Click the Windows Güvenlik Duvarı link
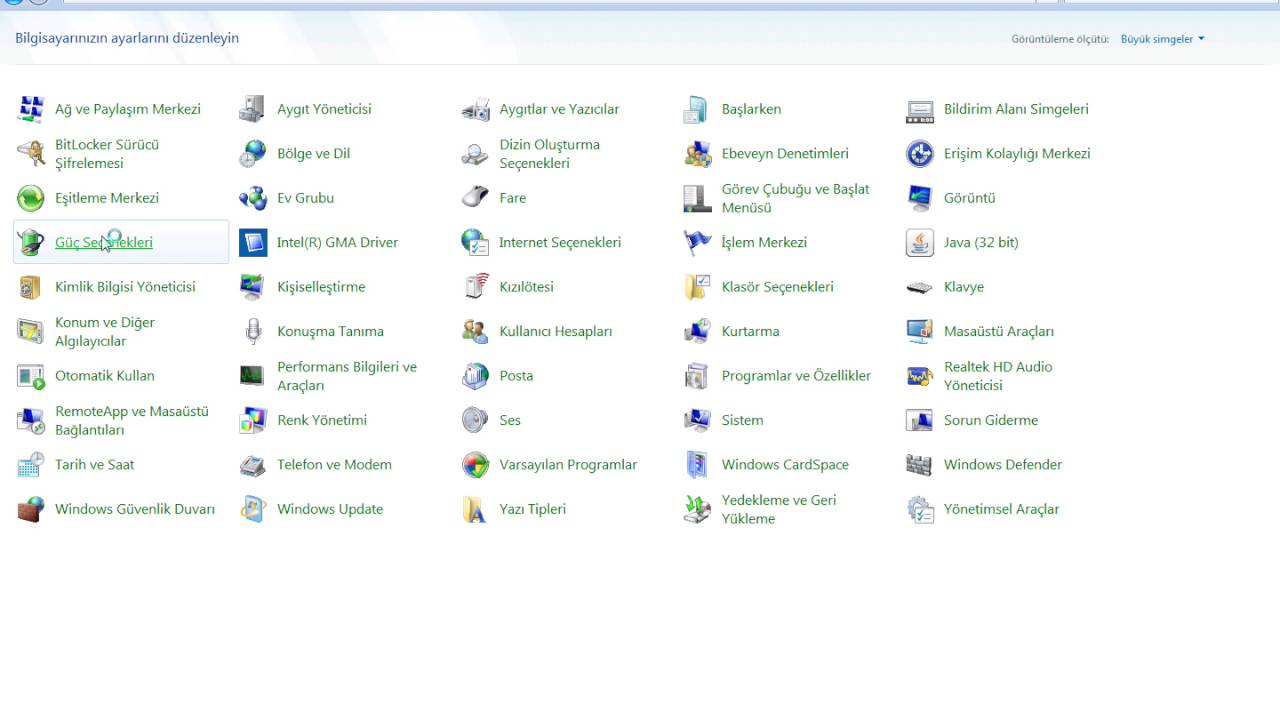The height and width of the screenshot is (720, 1280). pos(135,509)
